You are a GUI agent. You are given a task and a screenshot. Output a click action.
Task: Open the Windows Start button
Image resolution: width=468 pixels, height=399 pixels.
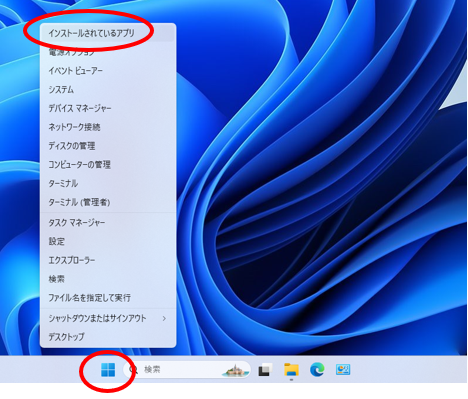pos(108,370)
